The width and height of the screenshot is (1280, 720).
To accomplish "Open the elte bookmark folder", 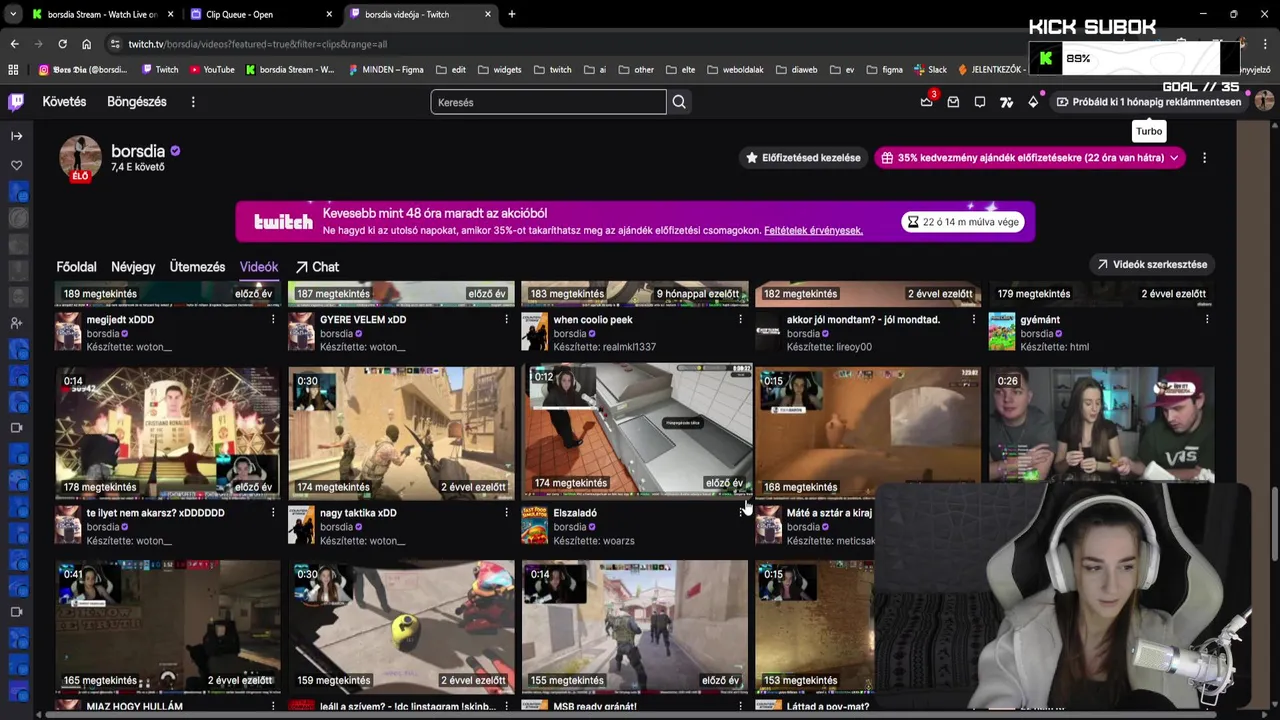I will click(x=680, y=70).
